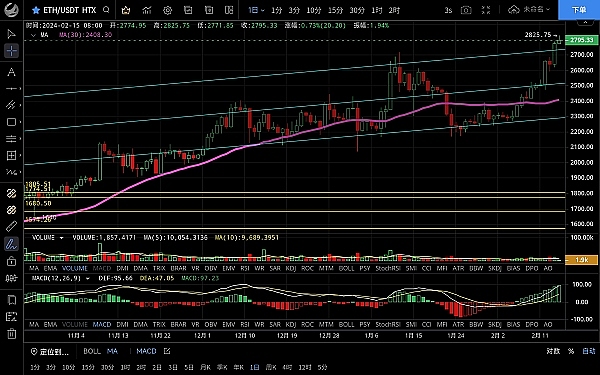Screen dimensions: 600x375
Task: Take a chart snapshot with camera icon
Action: (x=466, y=10)
